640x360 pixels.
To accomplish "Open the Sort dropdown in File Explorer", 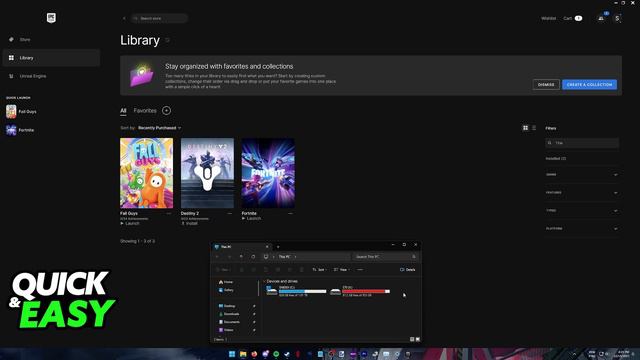I will coord(320,270).
